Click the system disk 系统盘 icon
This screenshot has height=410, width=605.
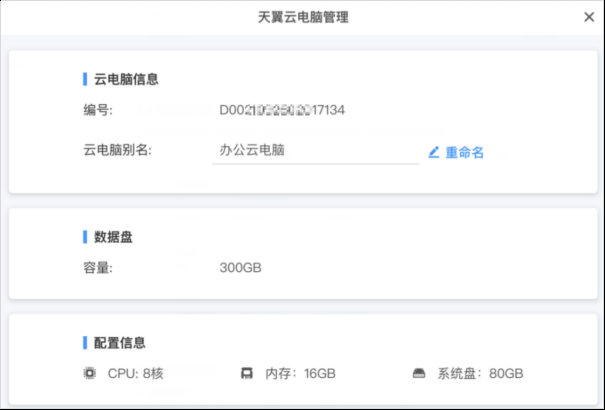click(419, 373)
